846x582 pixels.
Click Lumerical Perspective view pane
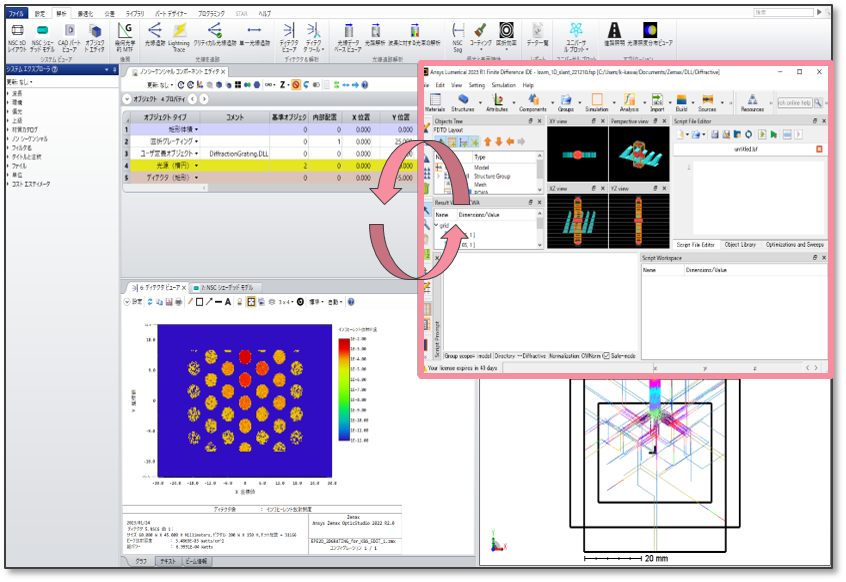[x=639, y=154]
